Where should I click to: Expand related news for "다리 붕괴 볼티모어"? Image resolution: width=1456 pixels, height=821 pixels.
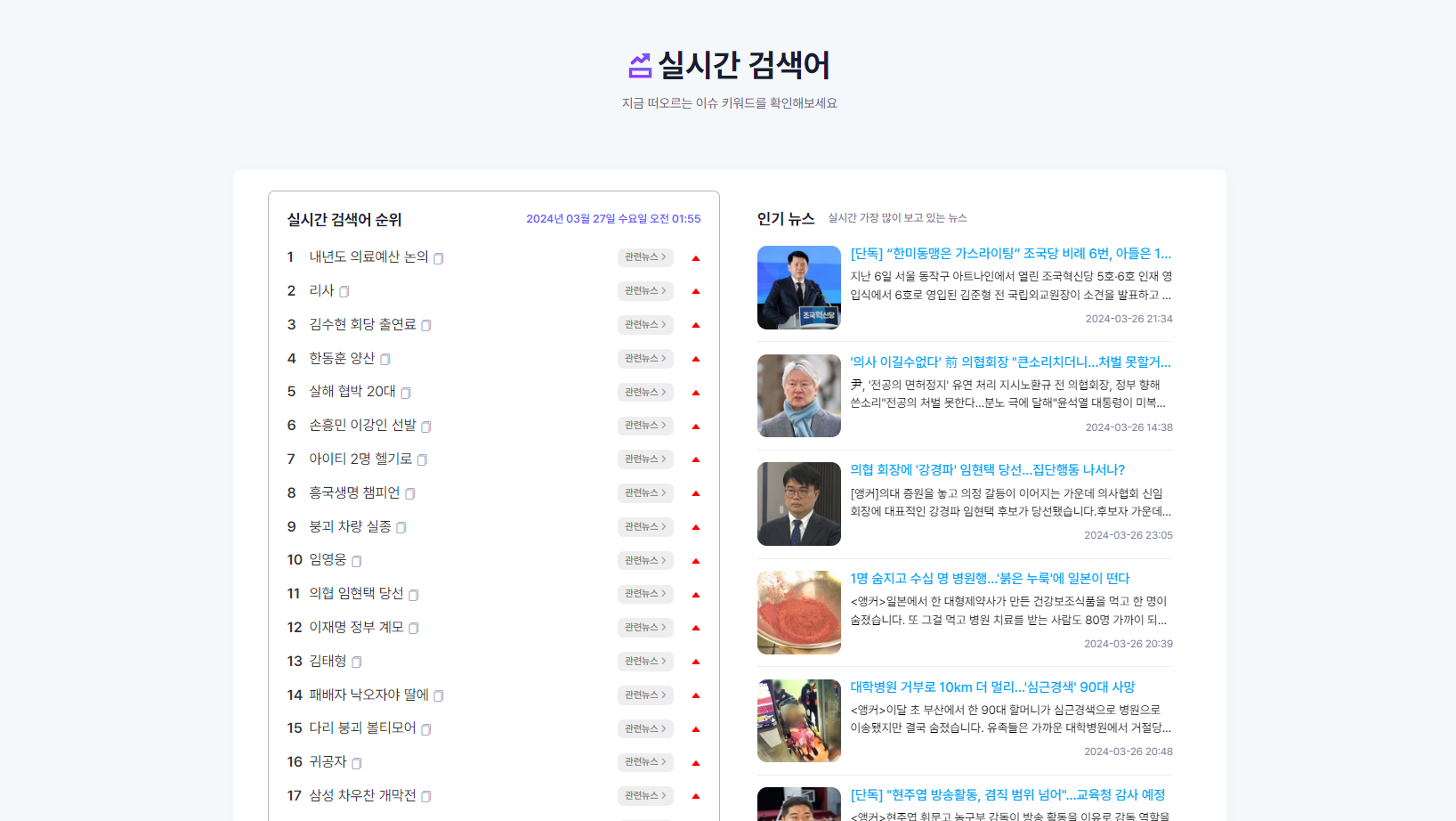[x=645, y=728]
